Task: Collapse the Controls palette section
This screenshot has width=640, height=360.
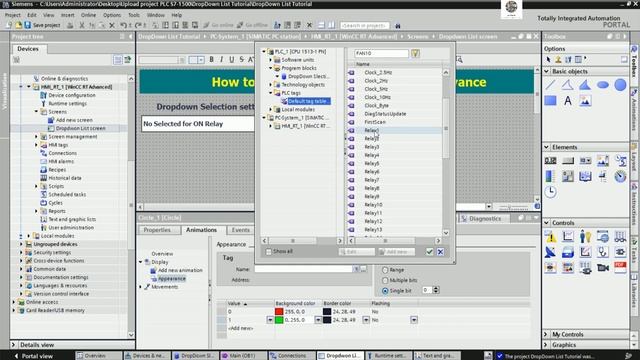Action: click(546, 223)
